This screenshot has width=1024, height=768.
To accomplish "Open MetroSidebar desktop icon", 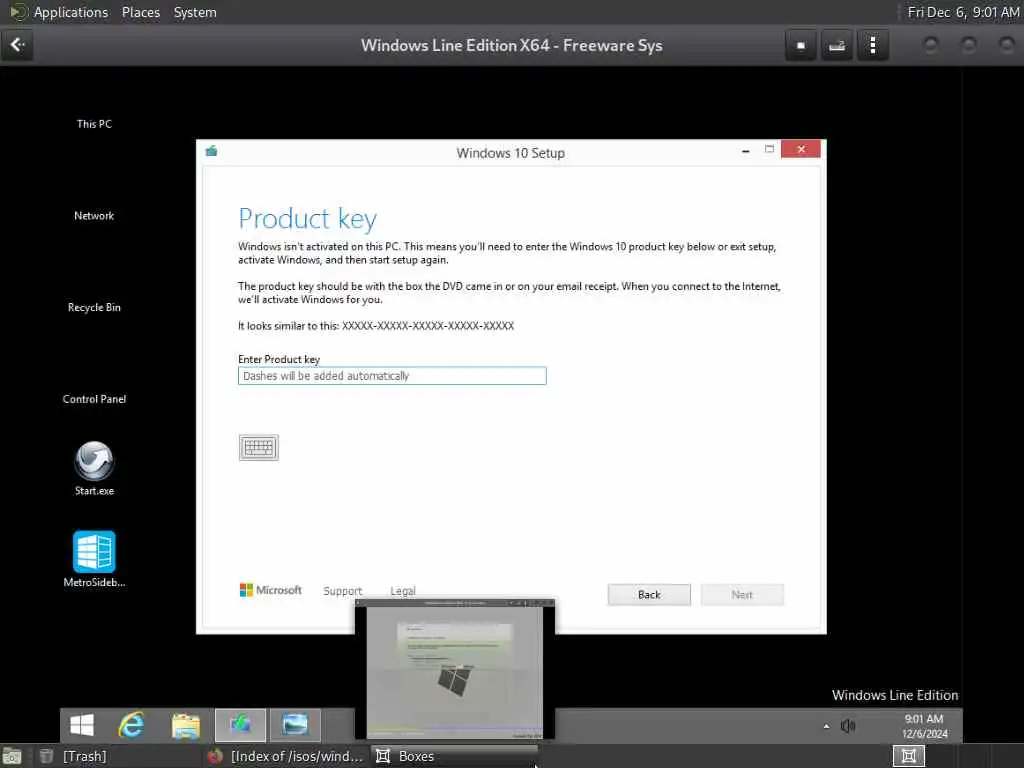I will (94, 559).
